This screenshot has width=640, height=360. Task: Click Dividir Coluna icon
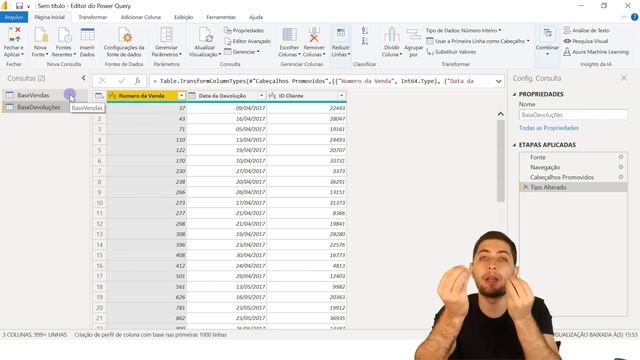[x=391, y=35]
